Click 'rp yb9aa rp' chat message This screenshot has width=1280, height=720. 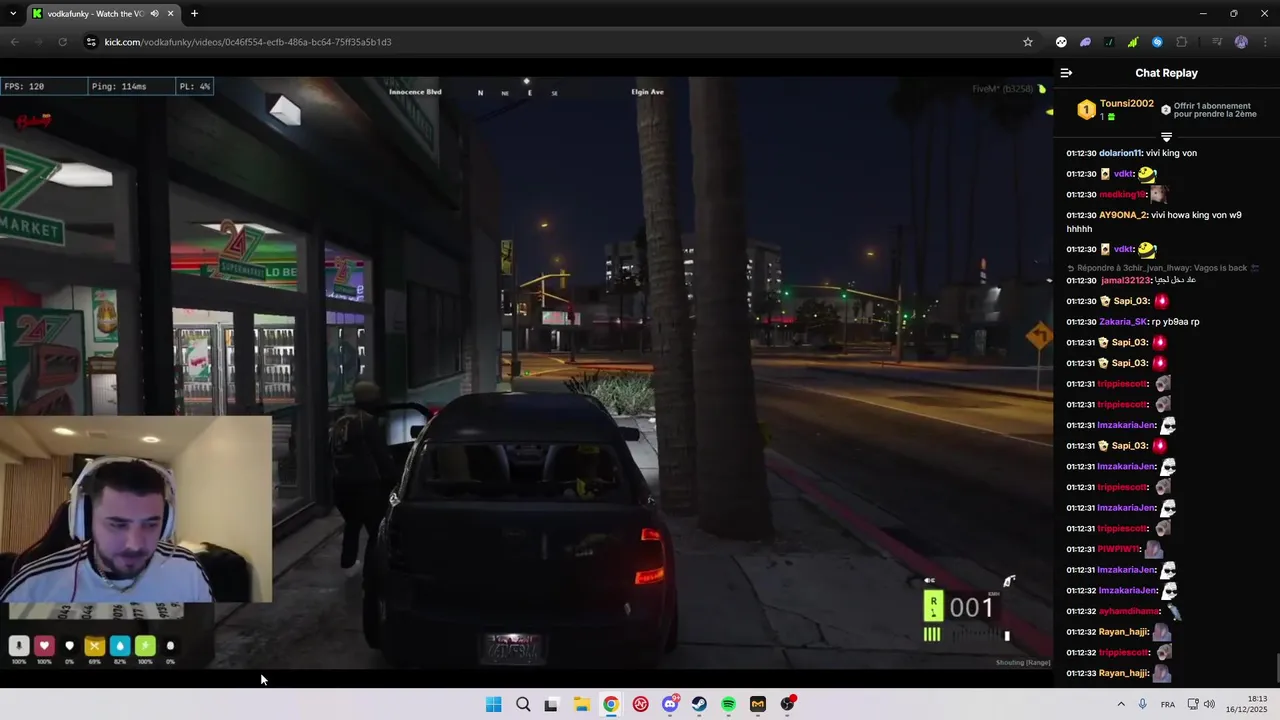coord(1175,322)
